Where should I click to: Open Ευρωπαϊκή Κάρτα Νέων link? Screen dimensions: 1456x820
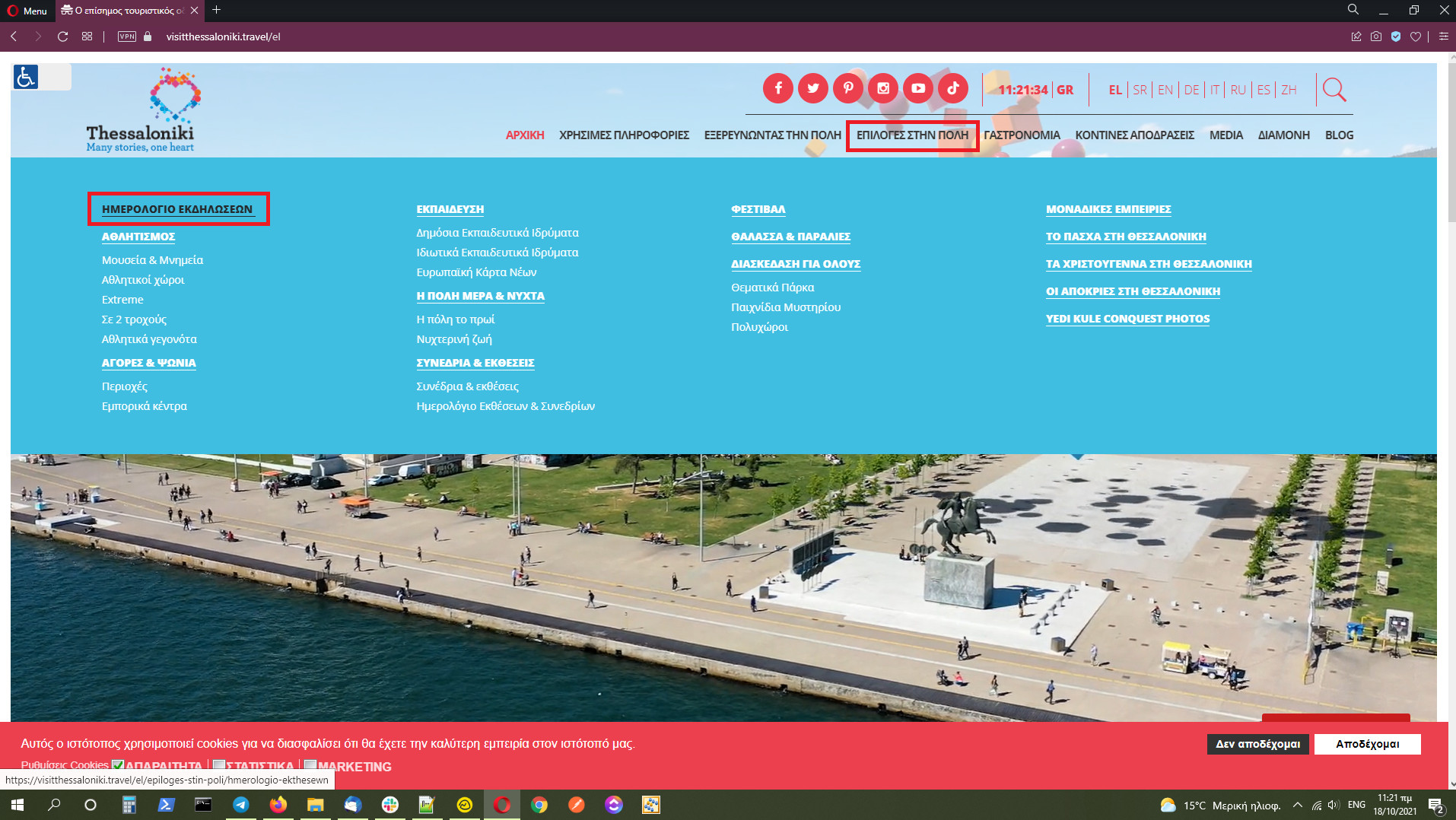(x=476, y=272)
